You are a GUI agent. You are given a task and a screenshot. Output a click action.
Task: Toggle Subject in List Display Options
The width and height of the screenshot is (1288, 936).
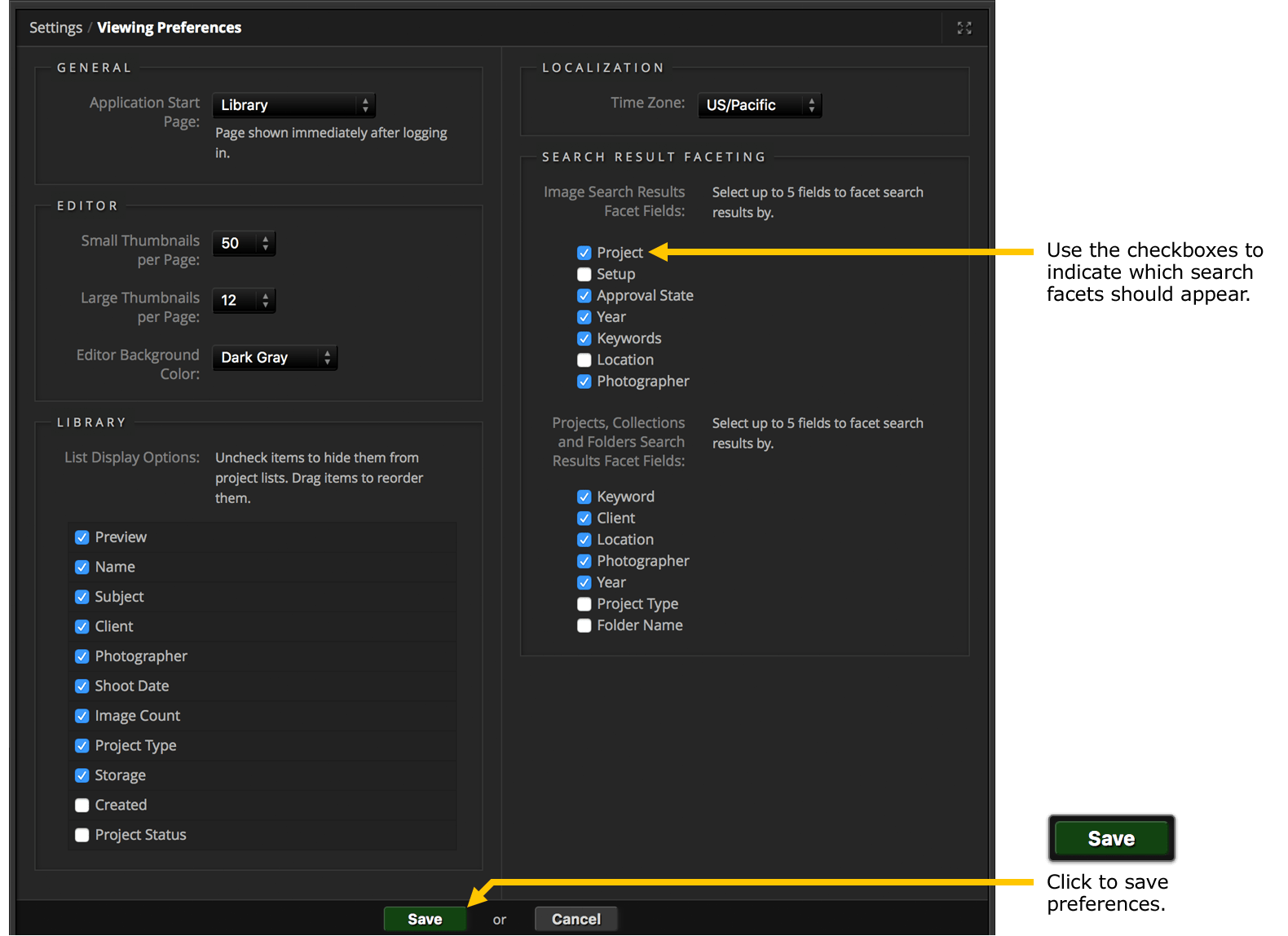pos(82,597)
